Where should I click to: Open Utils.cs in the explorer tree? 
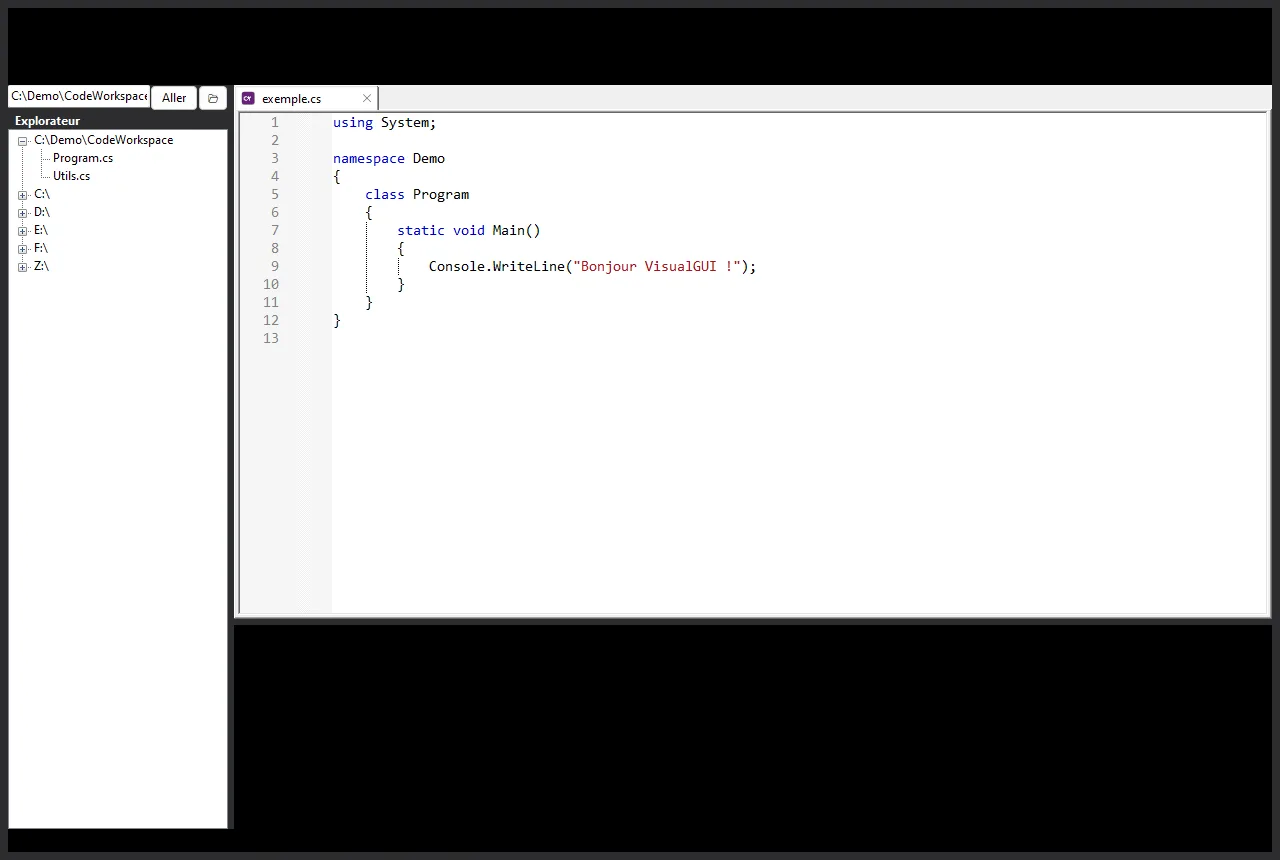coord(71,176)
